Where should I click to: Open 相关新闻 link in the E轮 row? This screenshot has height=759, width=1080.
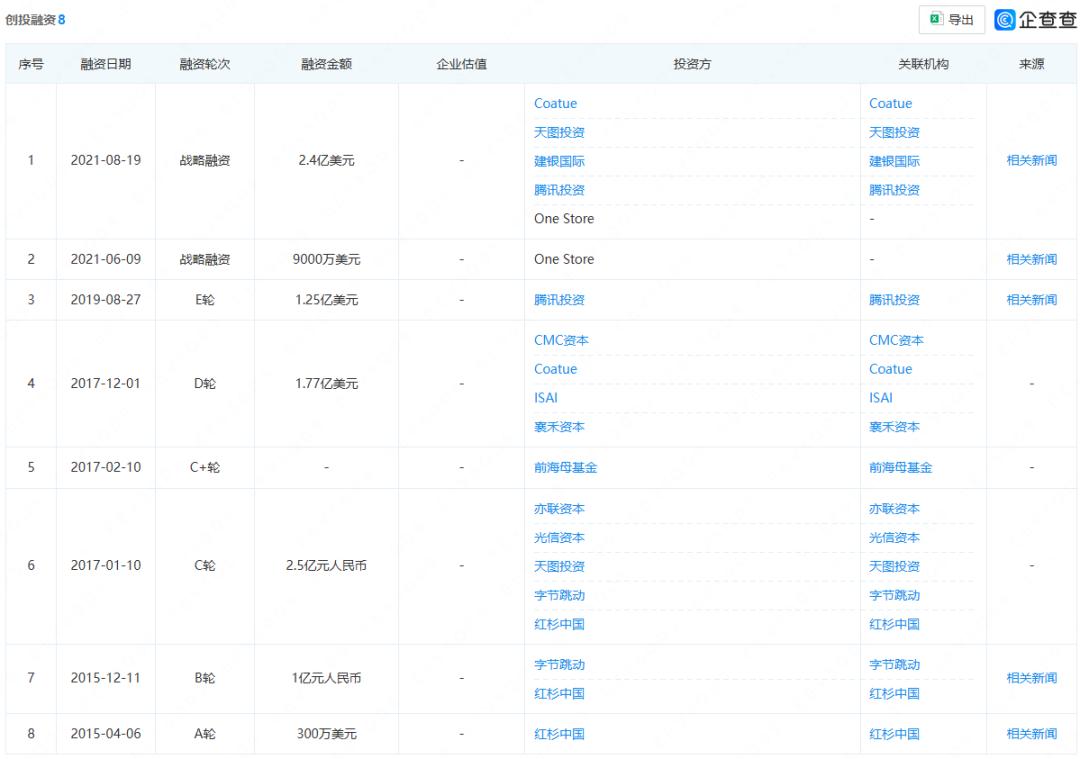(1031, 300)
